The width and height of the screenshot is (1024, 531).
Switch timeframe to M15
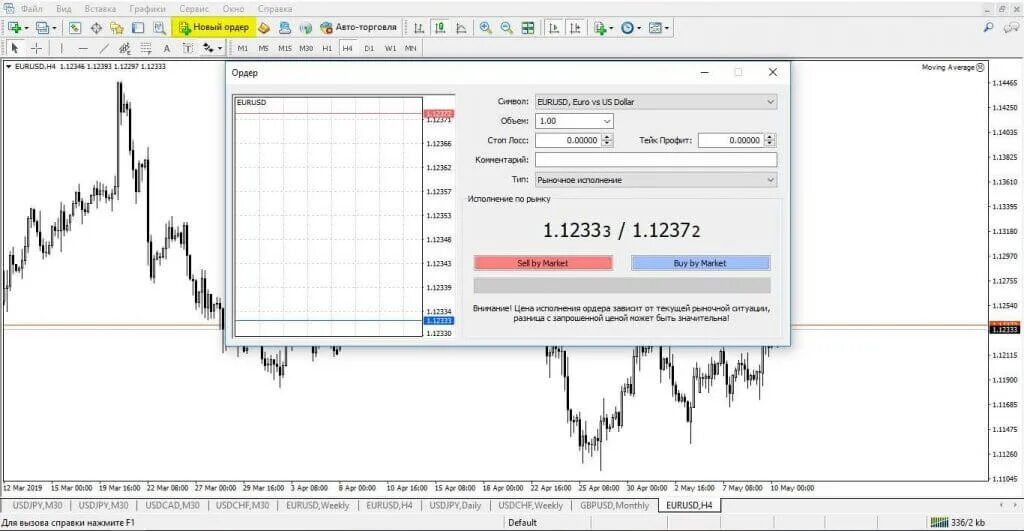point(285,48)
